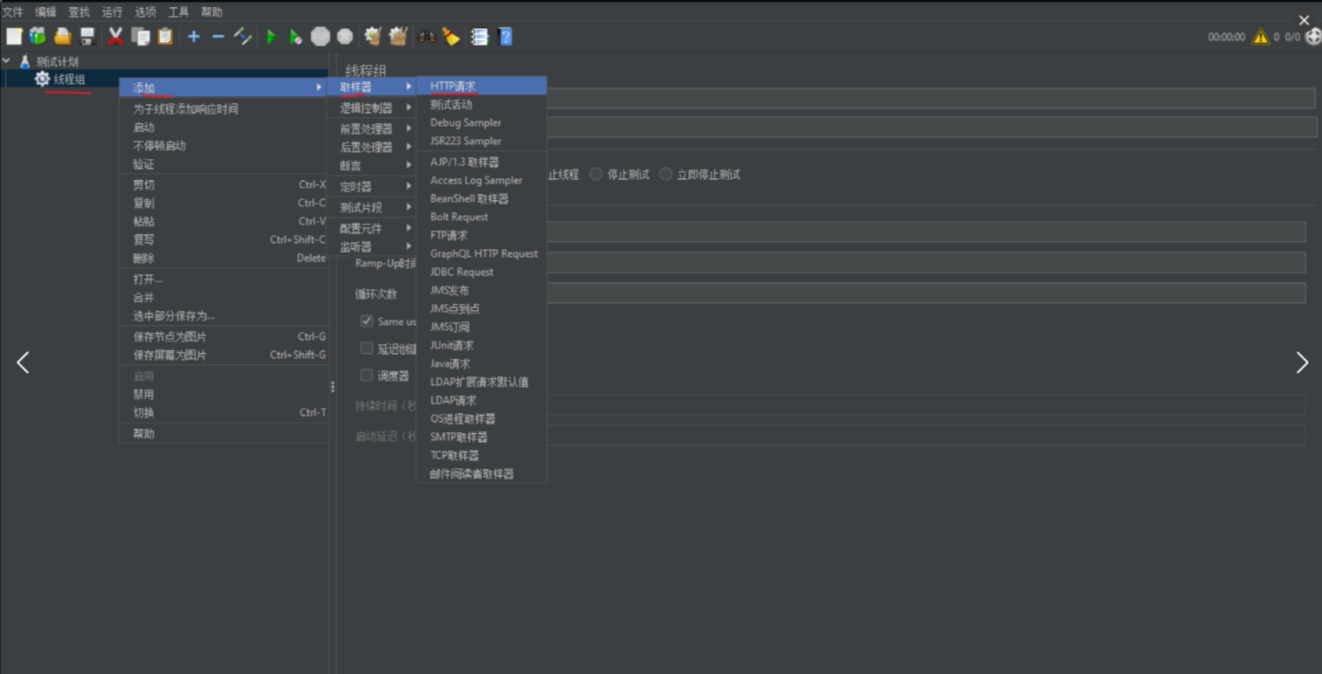1322x674 pixels.
Task: Click the Save (floppy disk) toolbar icon
Action: 87,37
